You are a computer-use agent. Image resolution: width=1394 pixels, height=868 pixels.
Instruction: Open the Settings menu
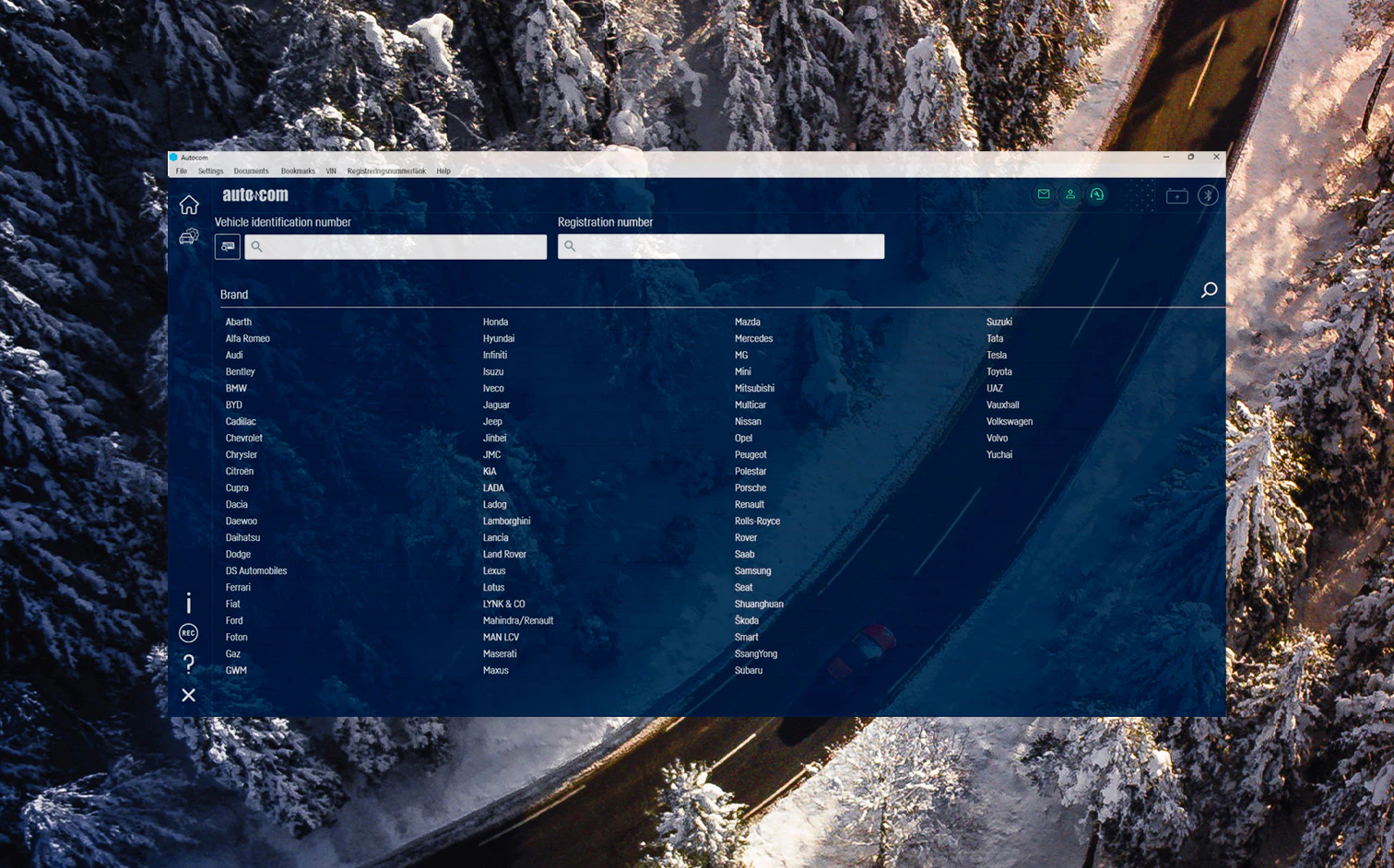(210, 171)
